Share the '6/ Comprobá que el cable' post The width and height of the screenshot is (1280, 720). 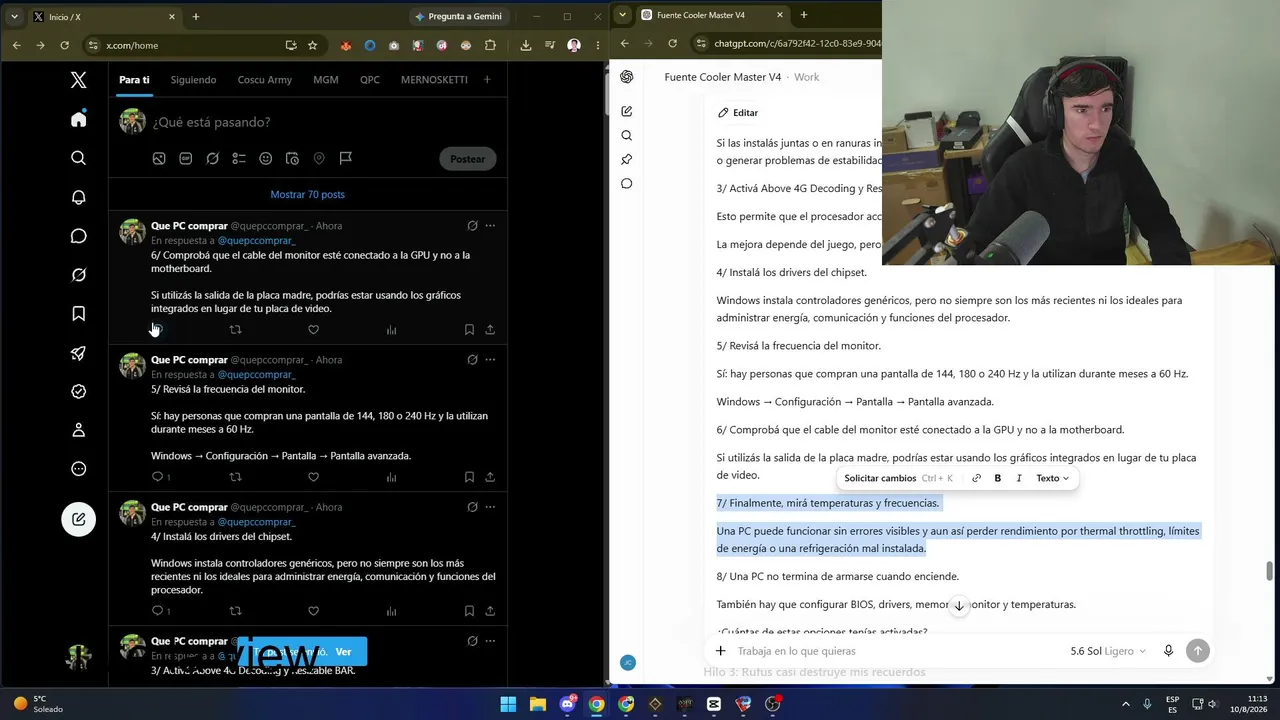pos(490,330)
